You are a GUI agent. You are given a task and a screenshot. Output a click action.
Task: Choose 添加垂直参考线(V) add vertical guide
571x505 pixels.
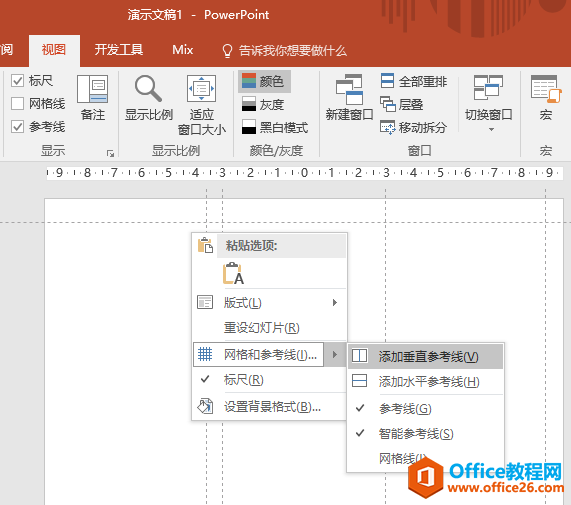coord(425,356)
